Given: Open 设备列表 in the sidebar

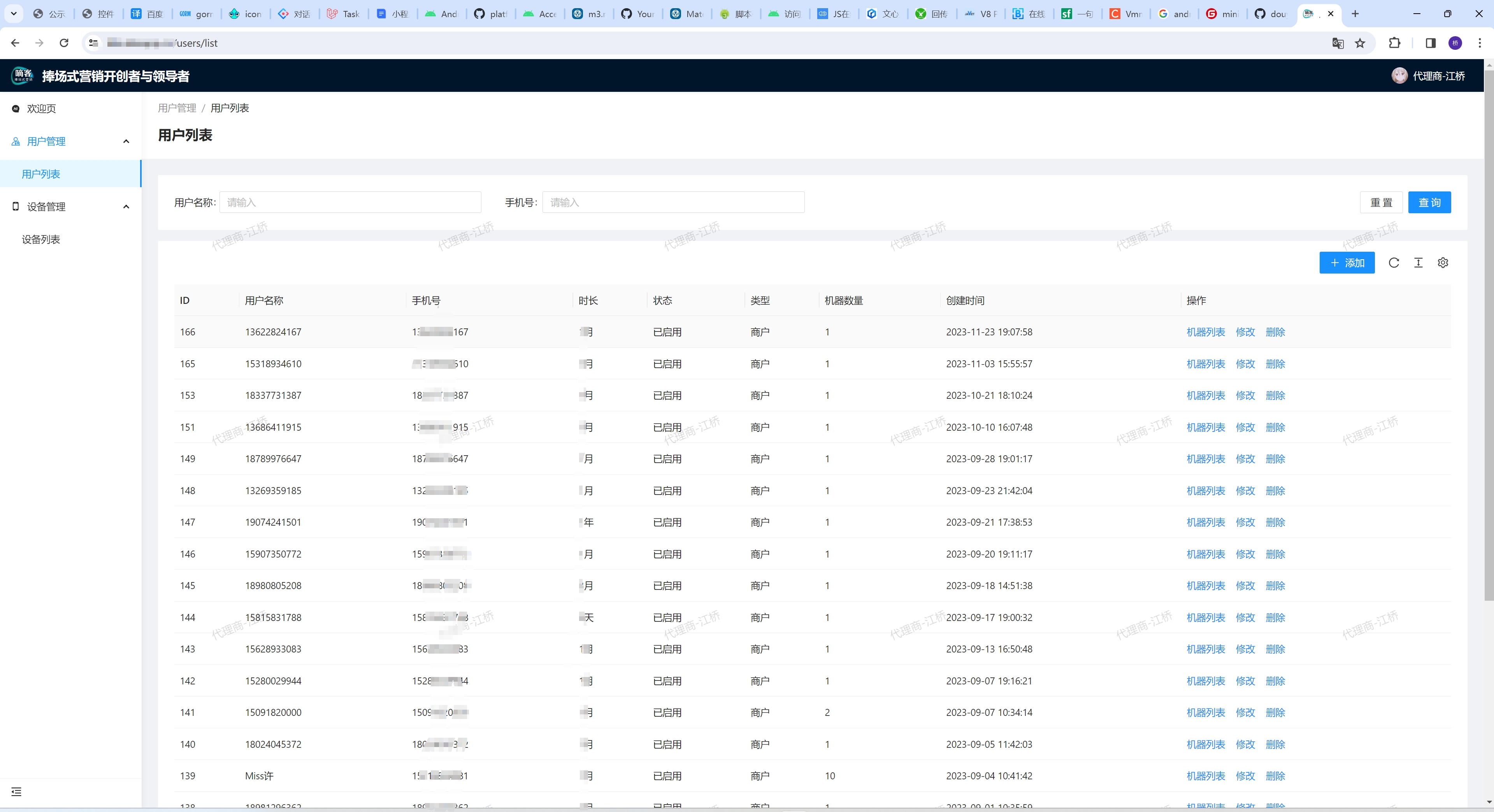Looking at the screenshot, I should pyautogui.click(x=41, y=240).
